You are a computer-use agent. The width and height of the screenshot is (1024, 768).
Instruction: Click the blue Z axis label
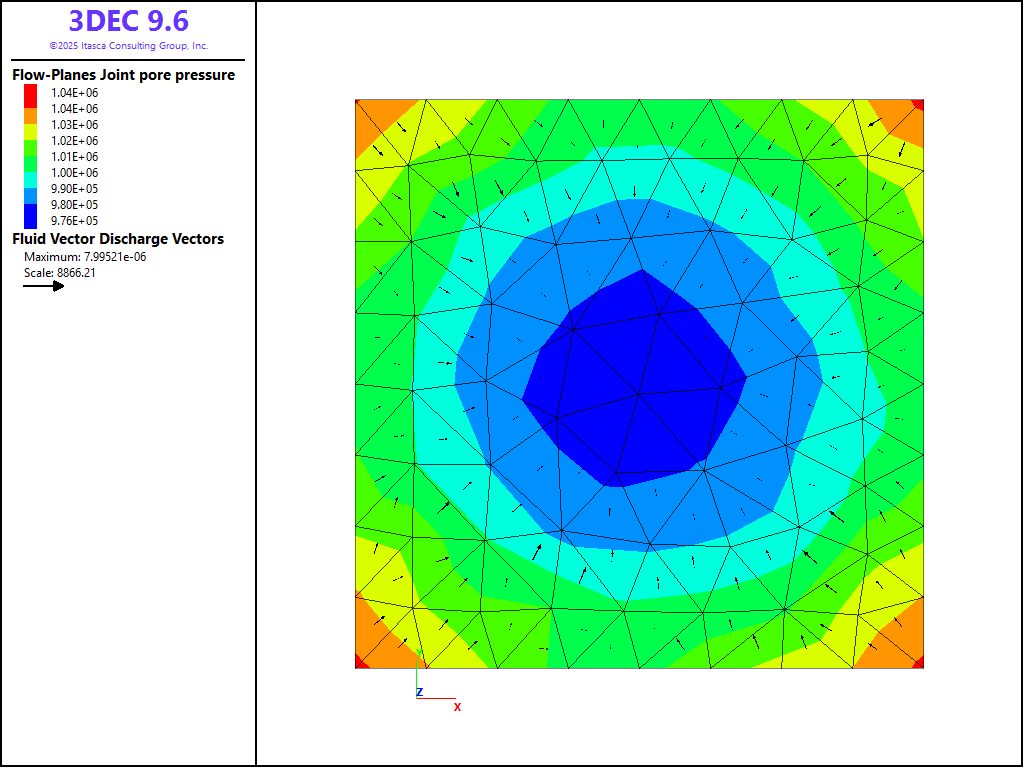pyautogui.click(x=420, y=692)
